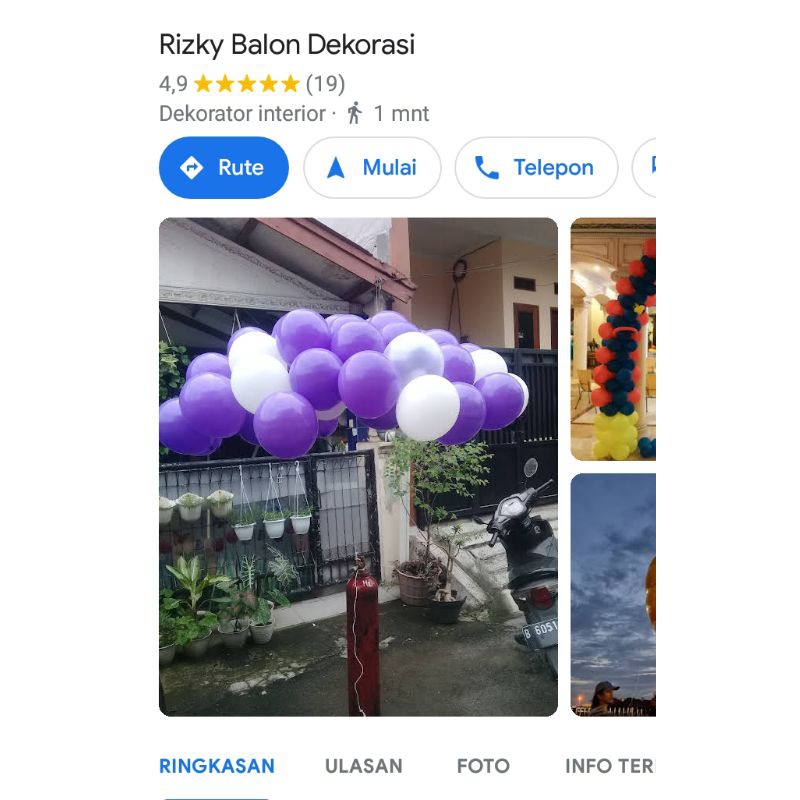Click the Telepon button
800x800 pixels.
coord(536,167)
